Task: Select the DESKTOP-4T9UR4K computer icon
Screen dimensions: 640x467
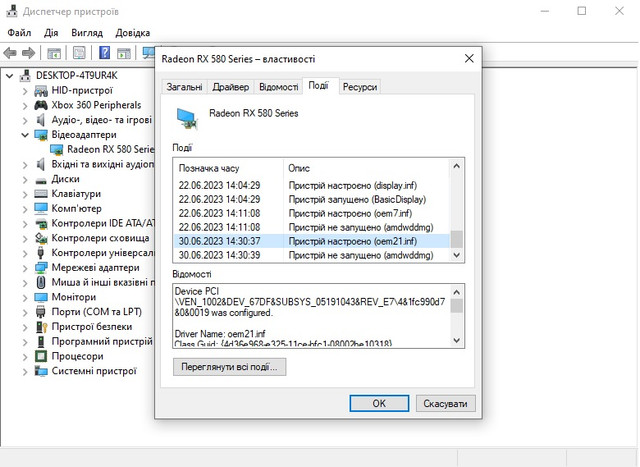Action: (26, 76)
